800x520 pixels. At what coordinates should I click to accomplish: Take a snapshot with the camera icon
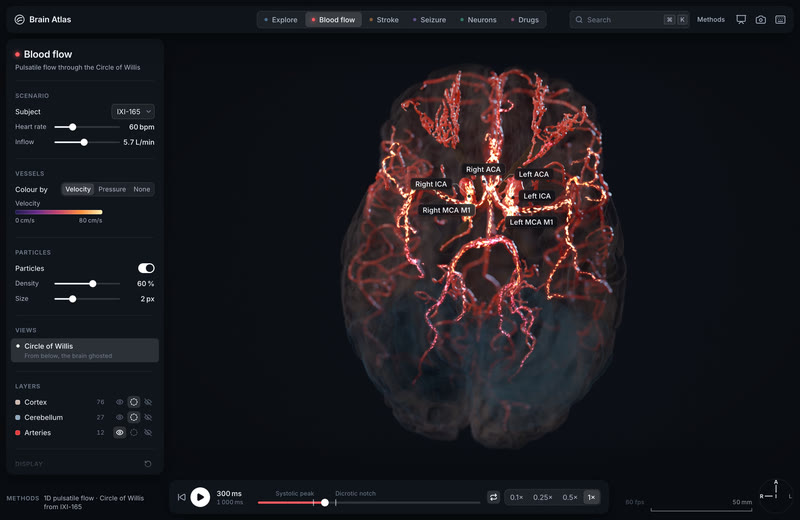pos(760,19)
